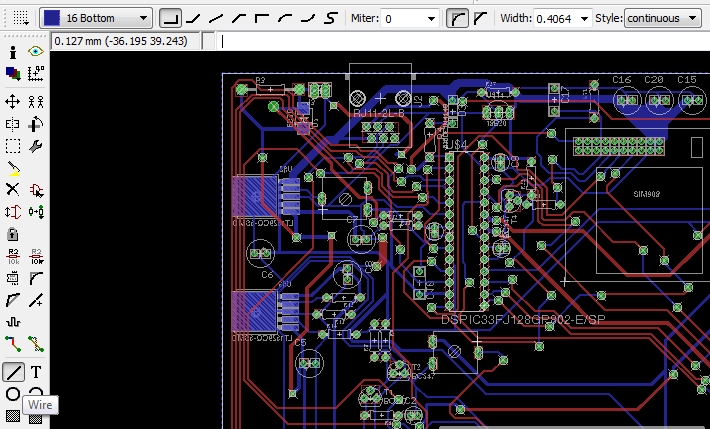Screen dimensions: 710x429
Task: Select the Lock tool padlock icon
Action: click(x=13, y=233)
